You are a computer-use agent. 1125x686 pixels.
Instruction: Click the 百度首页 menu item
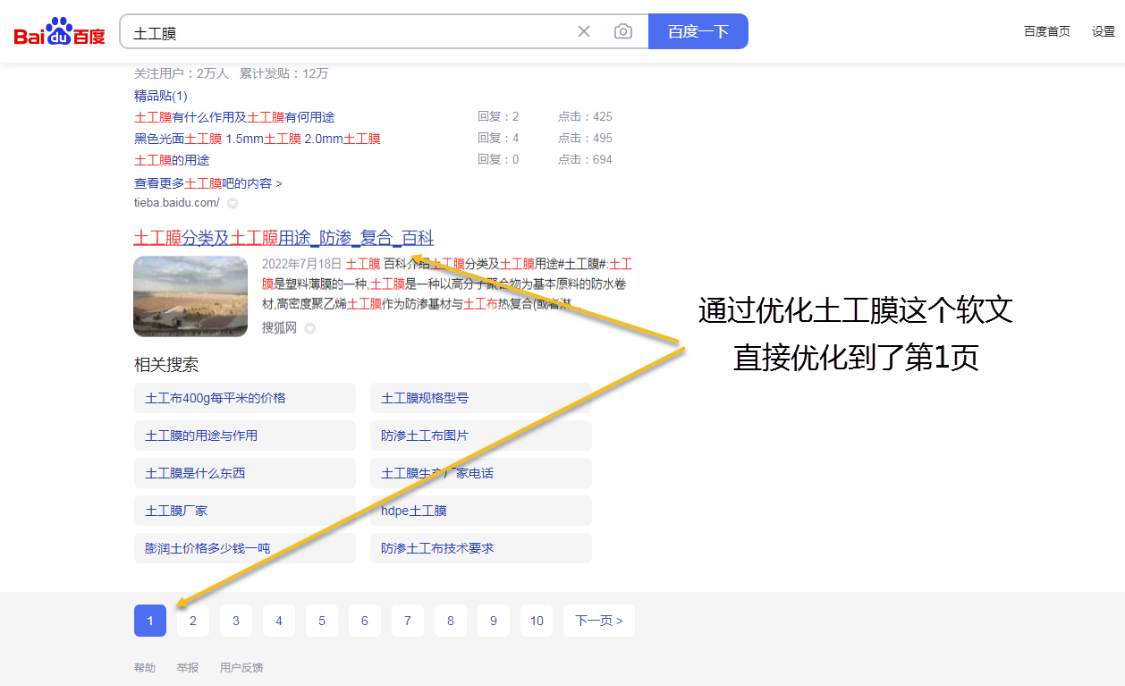click(x=1046, y=31)
